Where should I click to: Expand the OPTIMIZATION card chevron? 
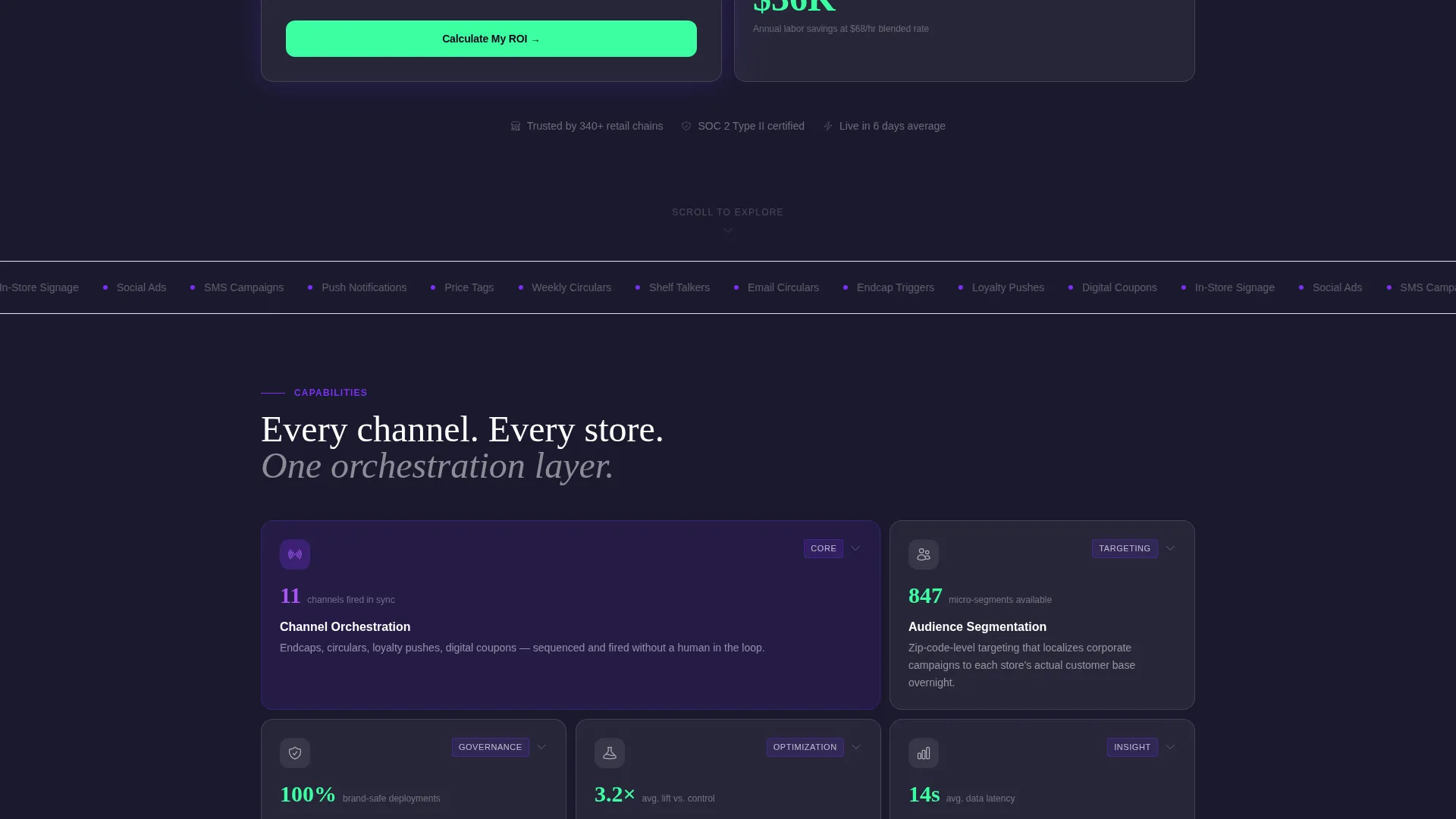pos(856,747)
